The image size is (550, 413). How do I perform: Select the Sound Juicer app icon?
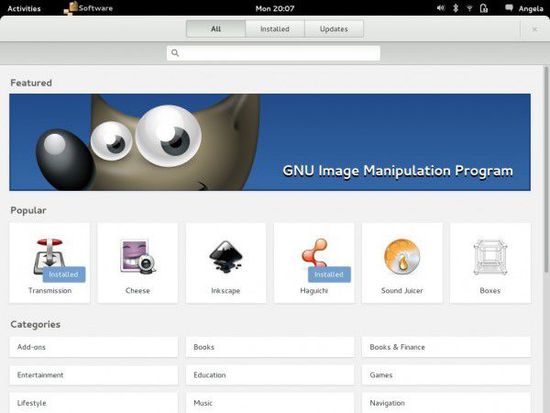(402, 257)
